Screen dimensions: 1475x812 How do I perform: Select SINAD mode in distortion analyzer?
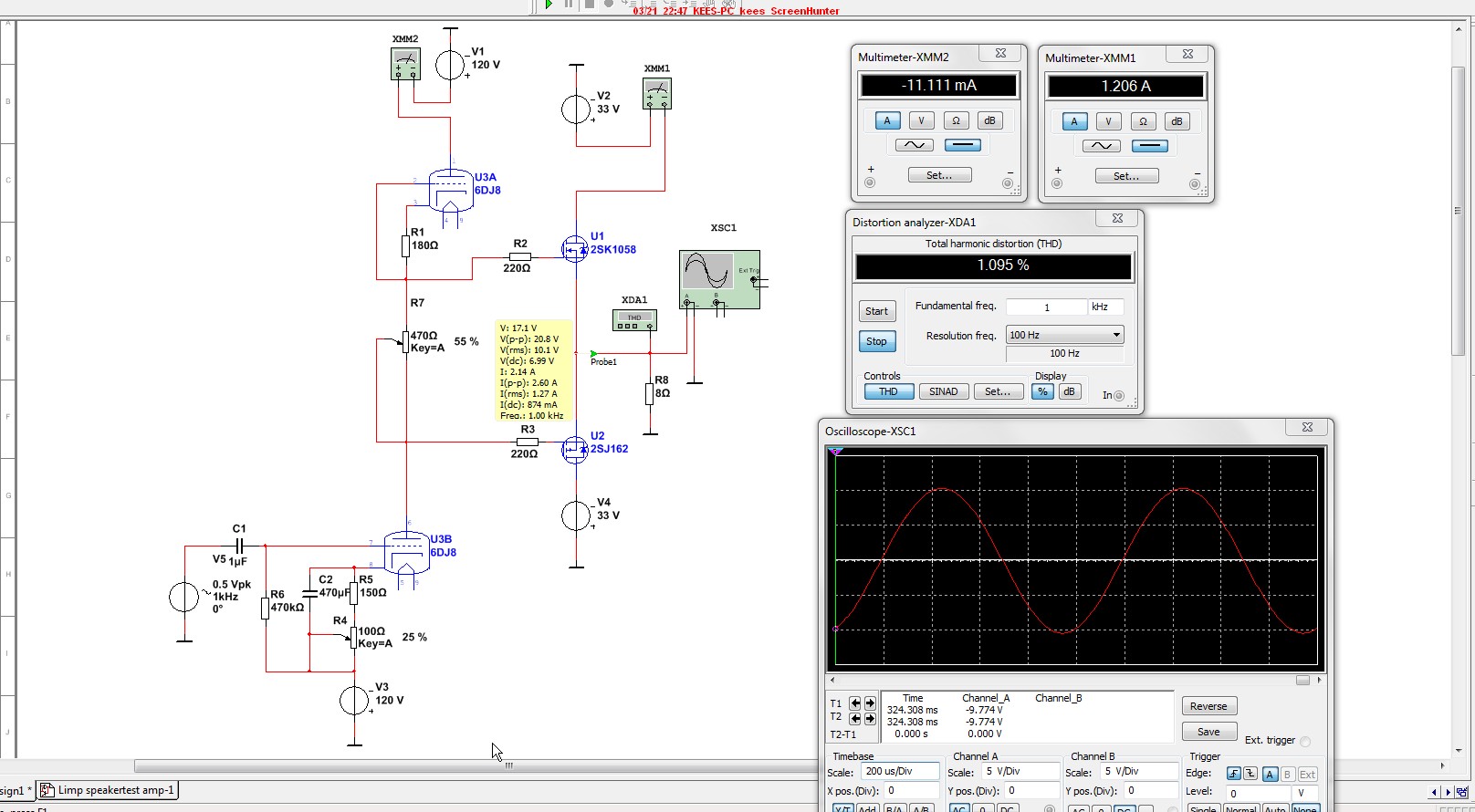coord(943,391)
